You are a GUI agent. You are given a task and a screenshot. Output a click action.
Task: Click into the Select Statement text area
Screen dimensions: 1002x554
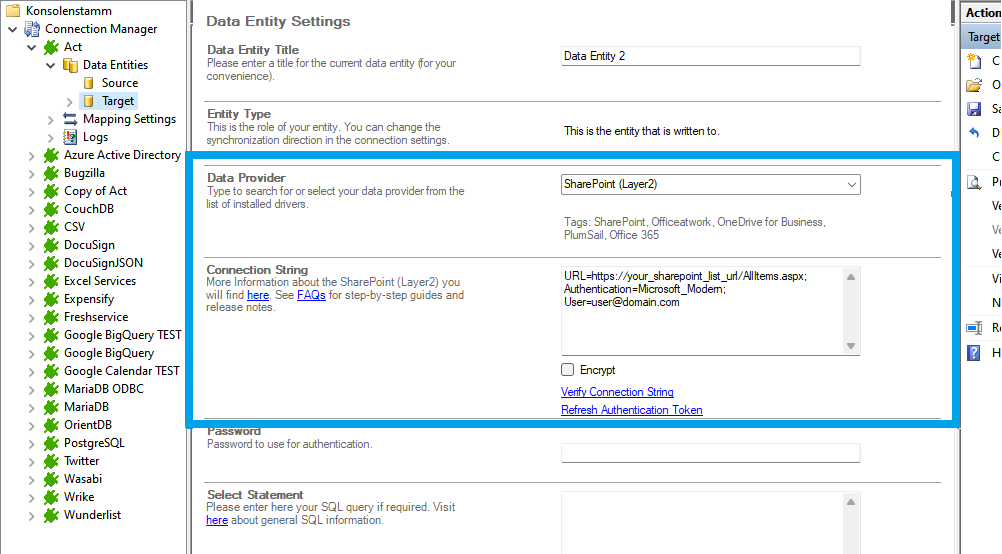[x=703, y=523]
